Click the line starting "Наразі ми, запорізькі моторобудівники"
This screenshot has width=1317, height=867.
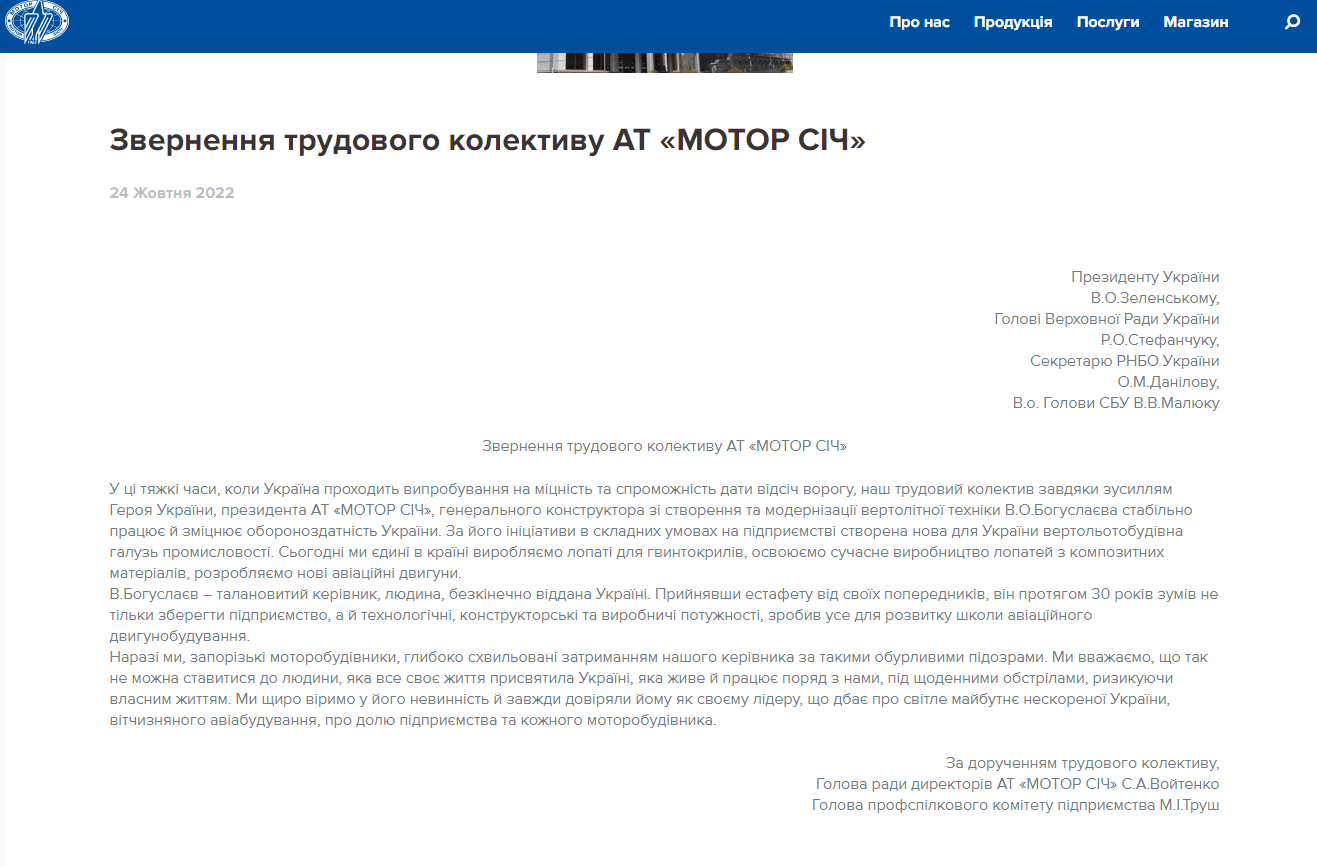[x=660, y=657]
